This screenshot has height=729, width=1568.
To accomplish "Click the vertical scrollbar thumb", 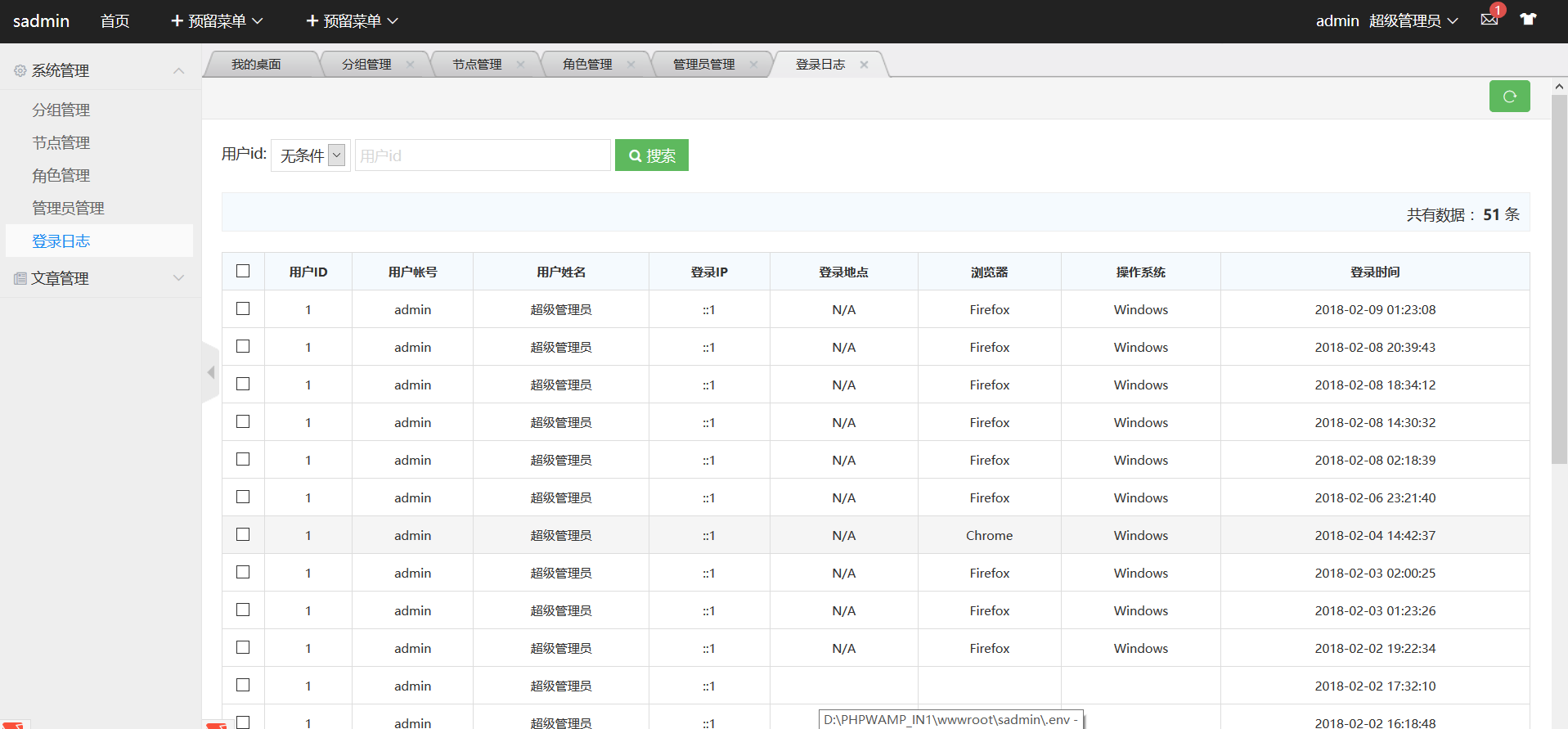I will tap(1559, 280).
